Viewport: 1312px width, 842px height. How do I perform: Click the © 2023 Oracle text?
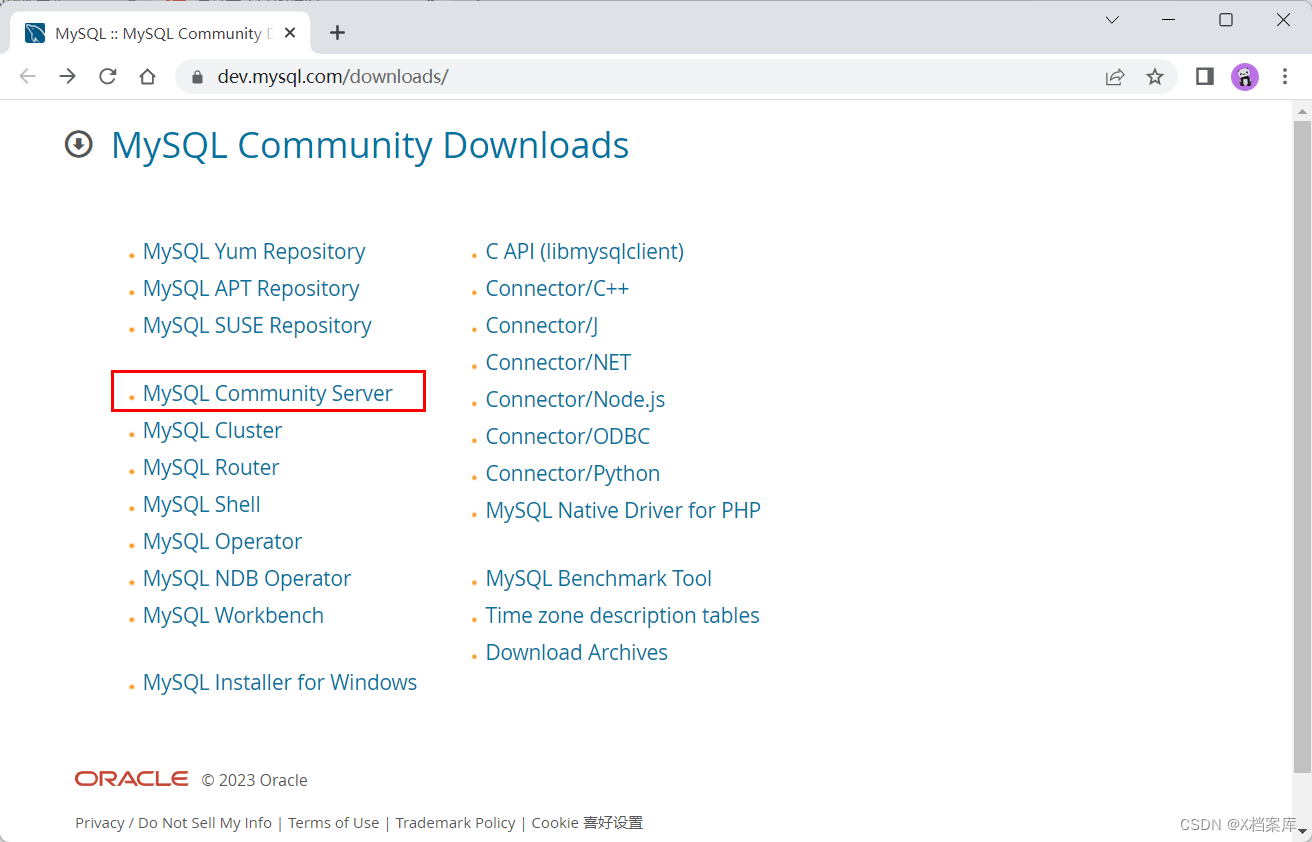[255, 780]
